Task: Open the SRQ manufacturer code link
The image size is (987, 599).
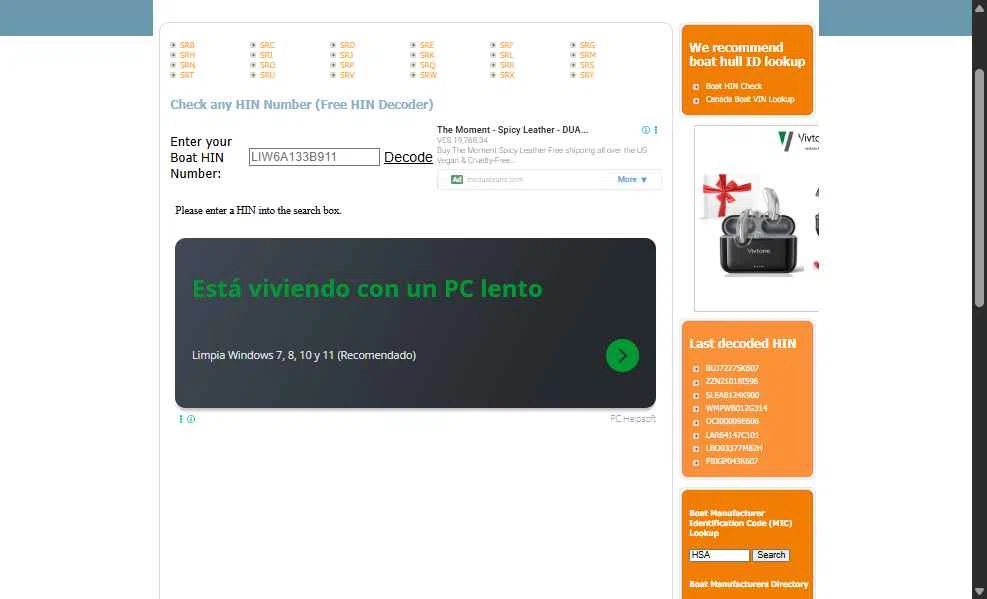Action: [427, 65]
